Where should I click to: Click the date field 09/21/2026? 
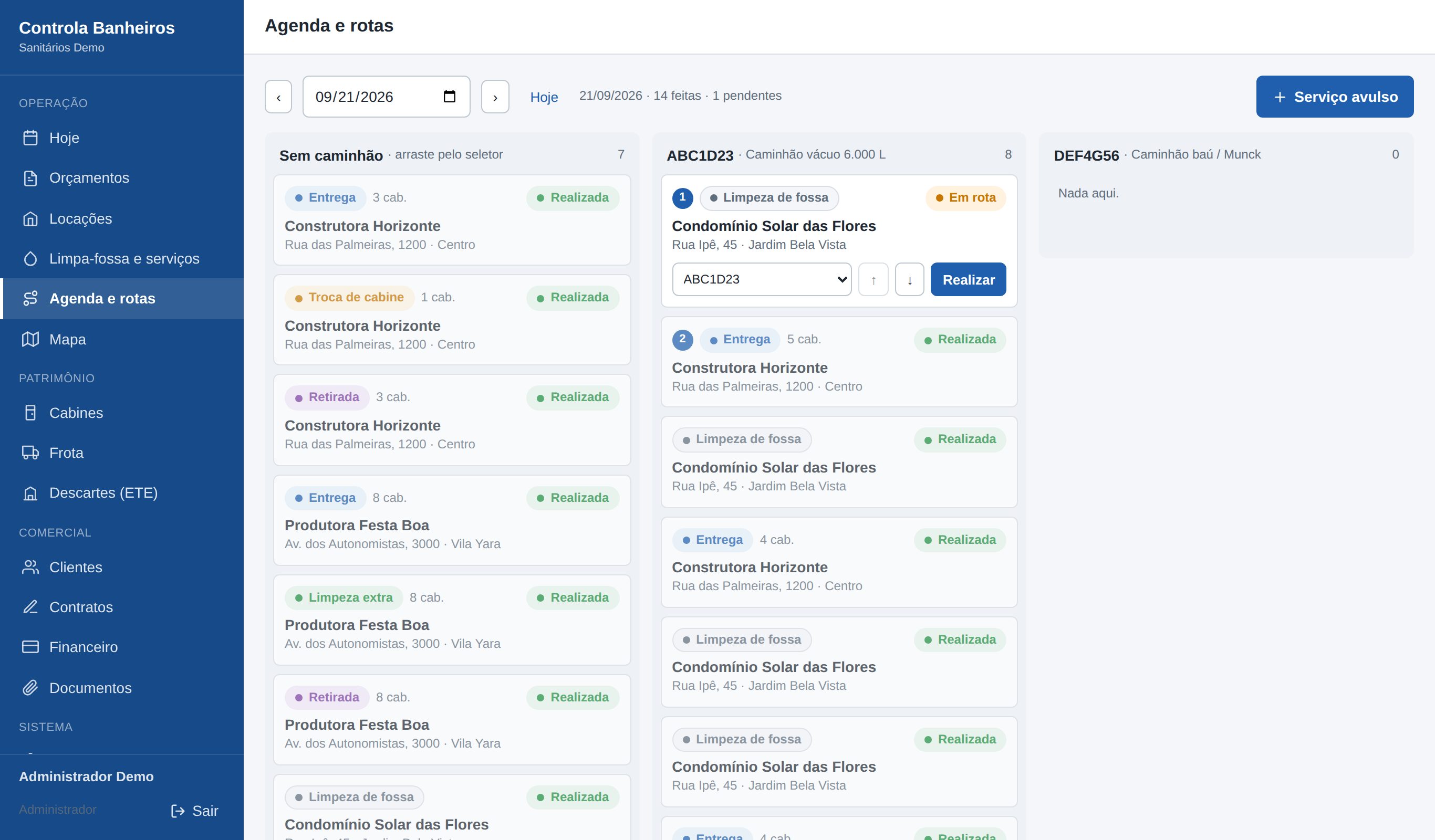coord(386,97)
